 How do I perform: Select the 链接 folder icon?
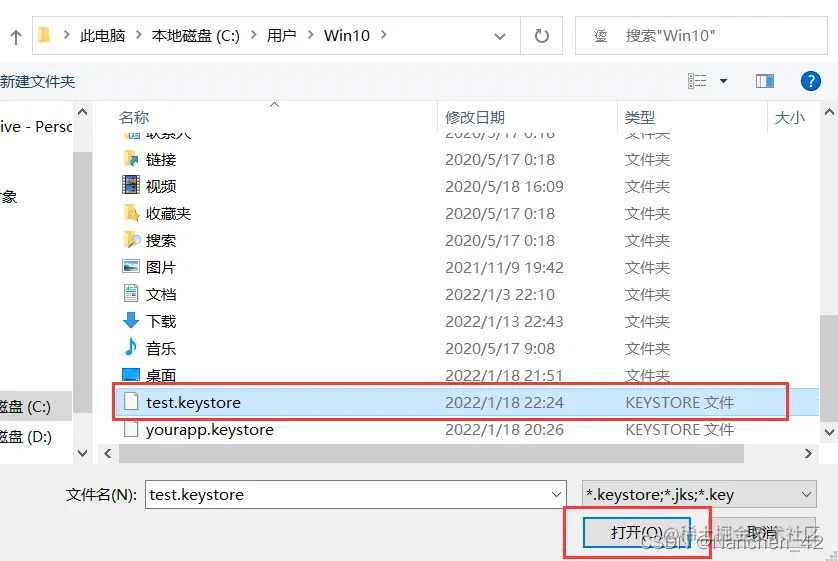coord(131,159)
